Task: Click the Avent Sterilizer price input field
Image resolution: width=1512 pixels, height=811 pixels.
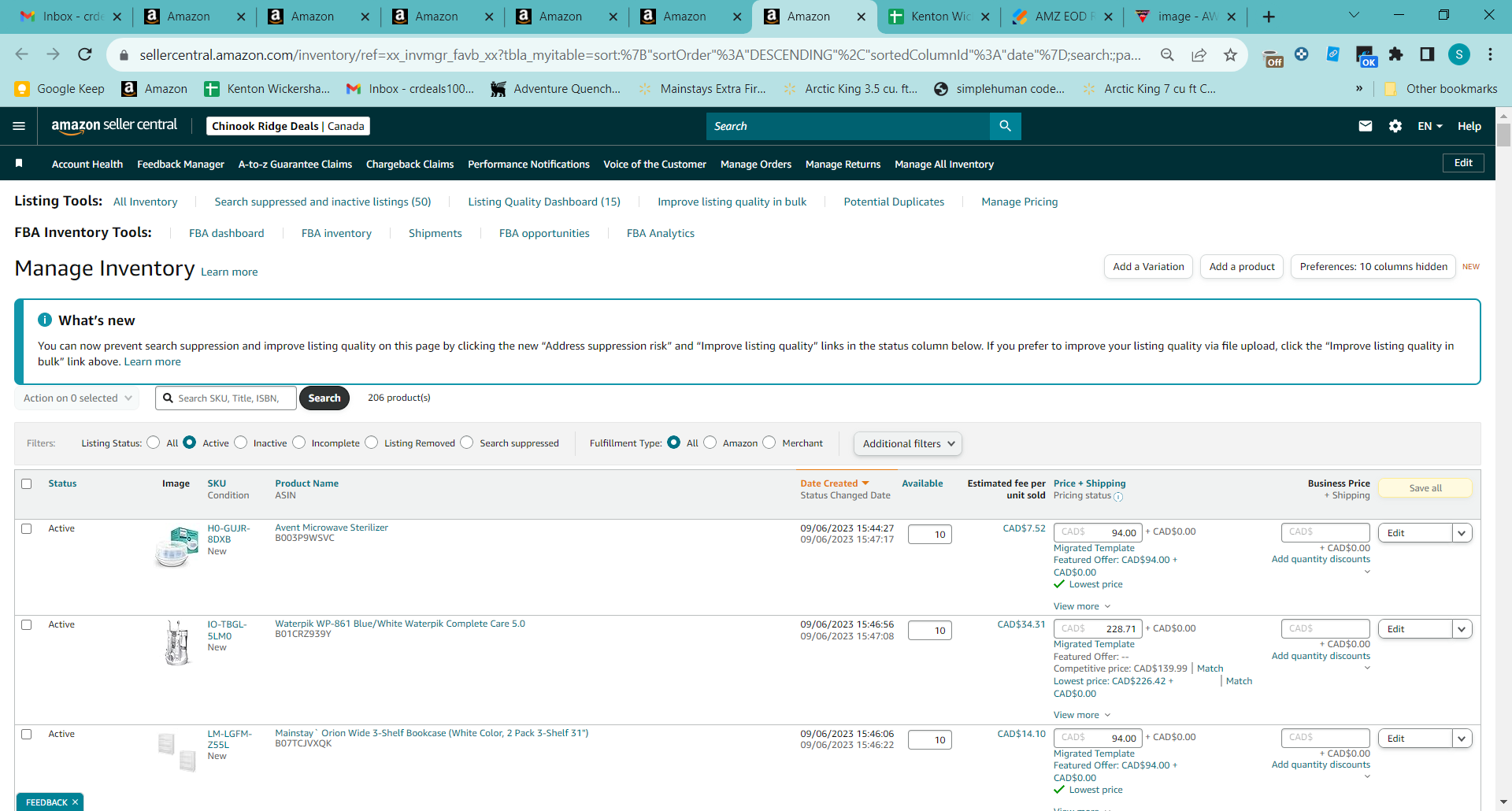Action: [1098, 532]
